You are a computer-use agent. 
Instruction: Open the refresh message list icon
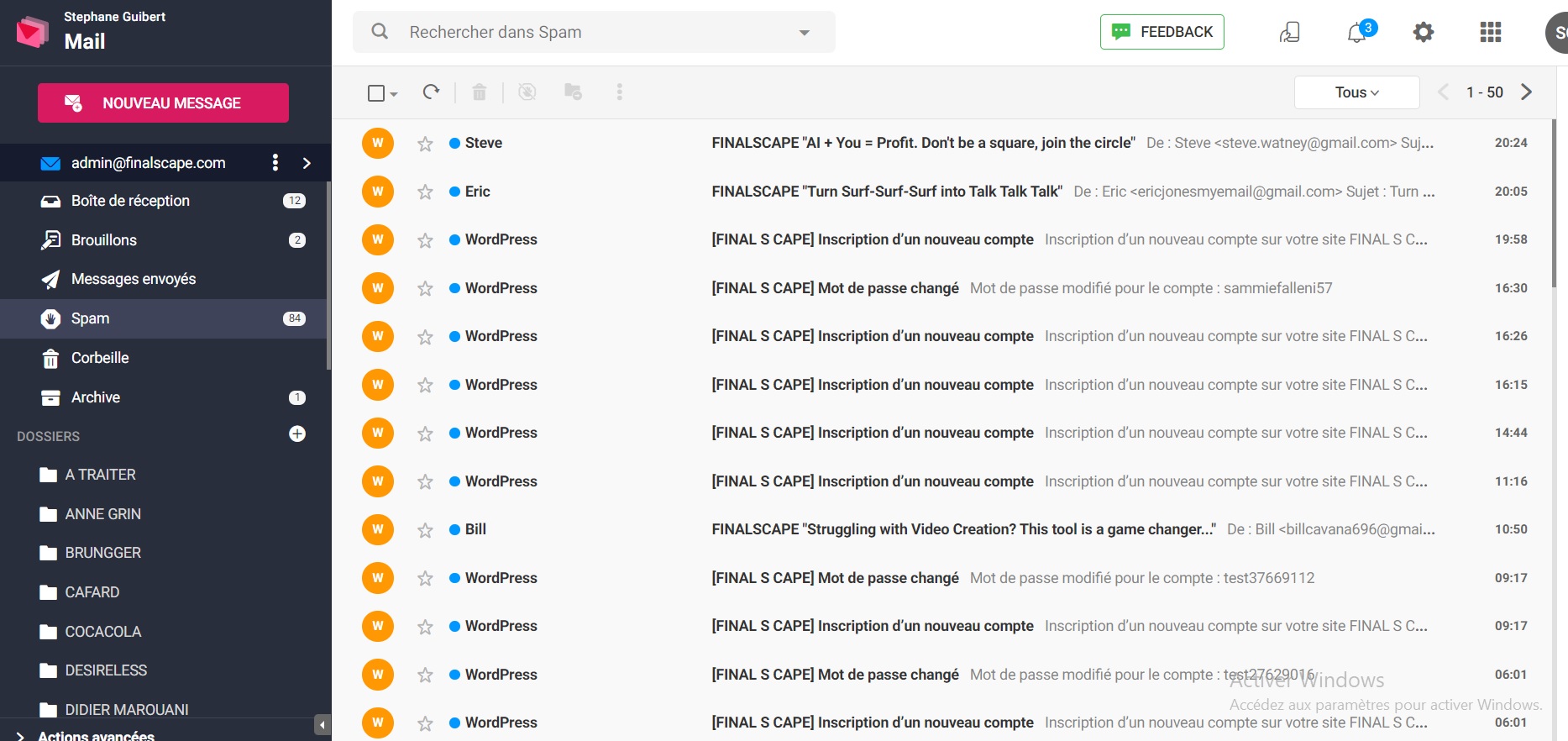click(x=431, y=92)
